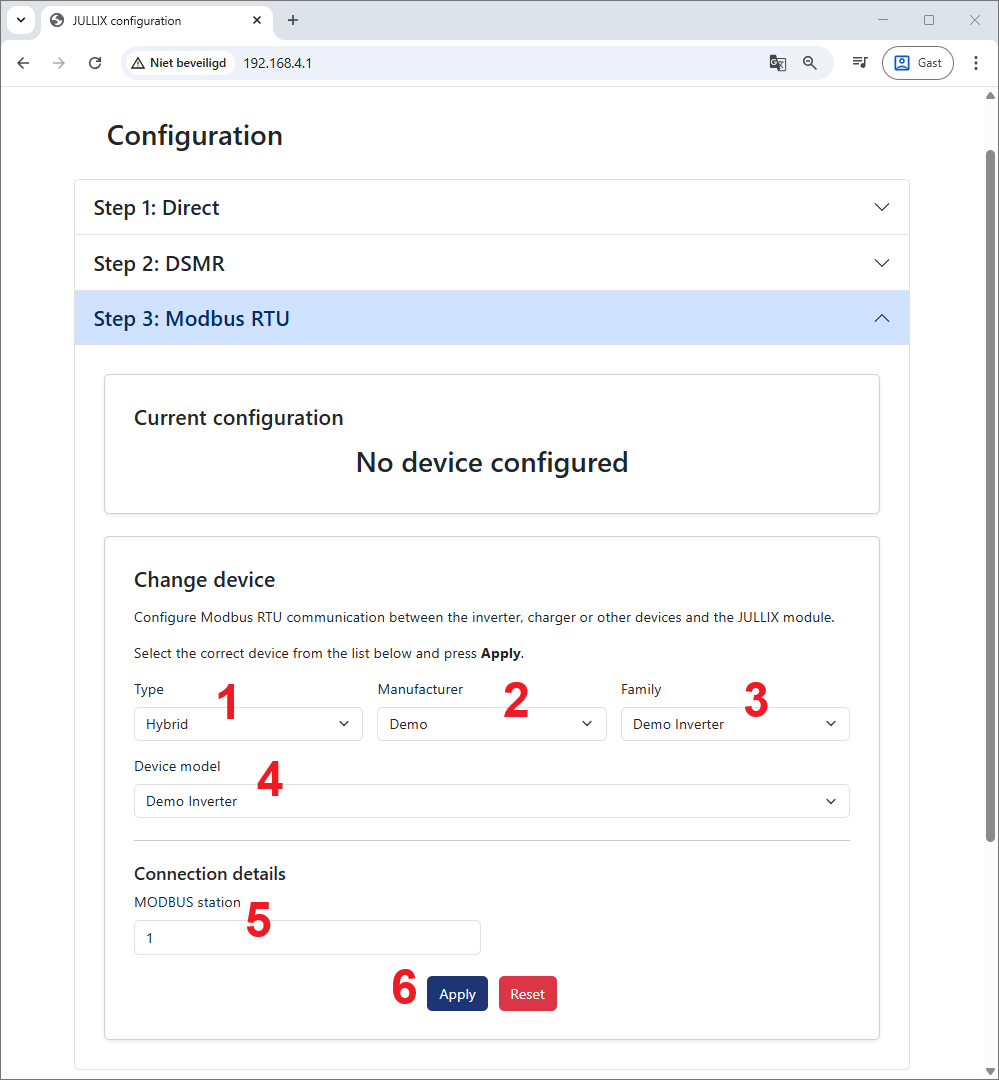Click the Niet beveiligd security warning
Image resolution: width=999 pixels, height=1080 pixels.
pyautogui.click(x=179, y=63)
